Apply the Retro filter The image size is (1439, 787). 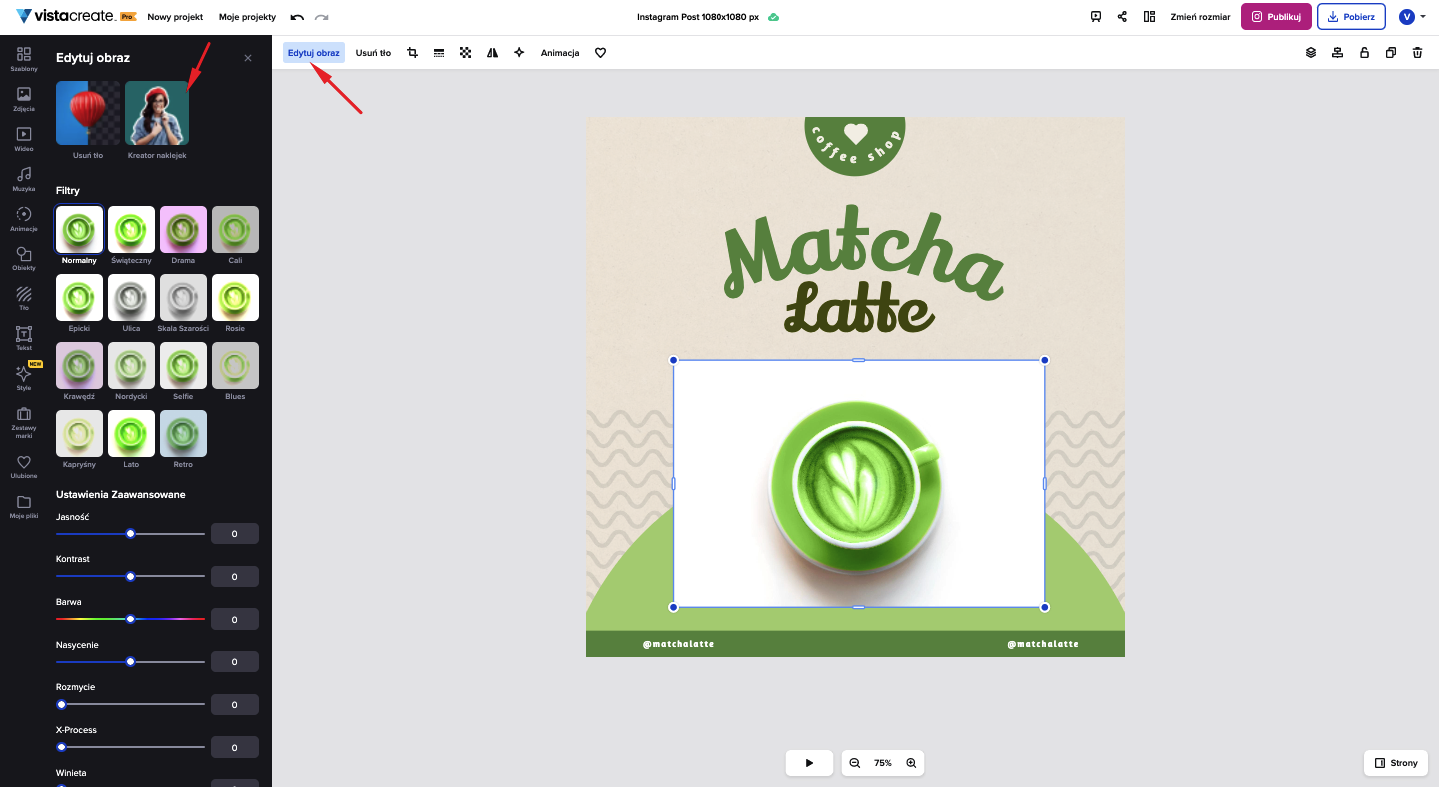(x=183, y=434)
